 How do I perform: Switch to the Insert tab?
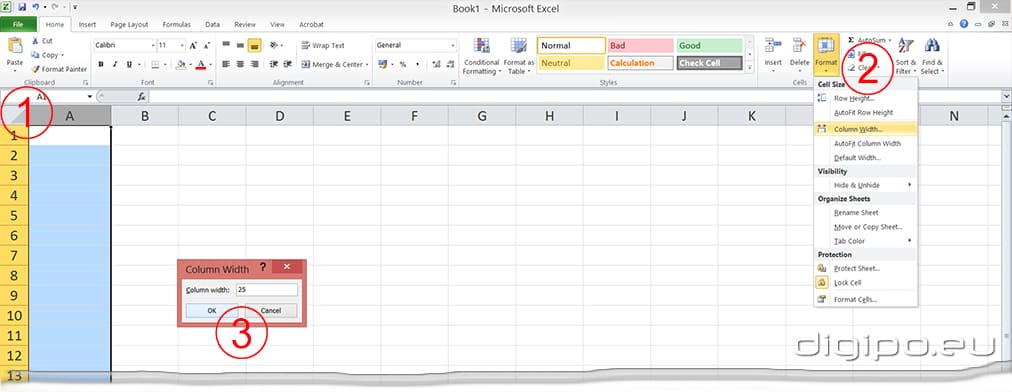coord(87,25)
